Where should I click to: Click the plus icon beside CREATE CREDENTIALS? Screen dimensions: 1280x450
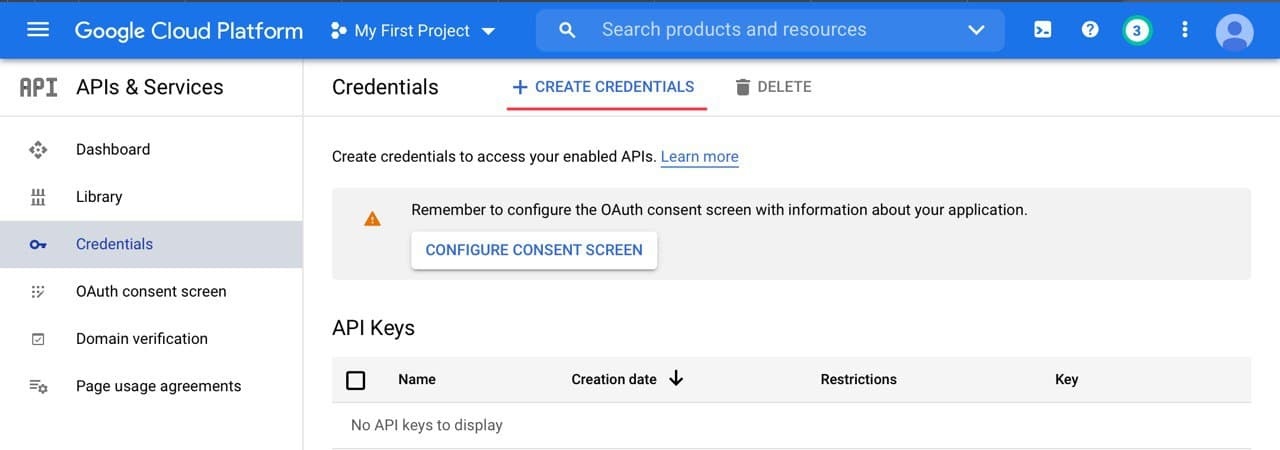point(519,87)
